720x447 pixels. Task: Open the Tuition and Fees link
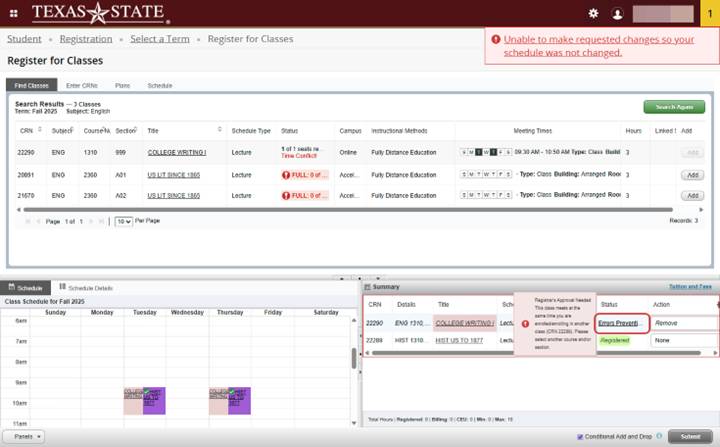coord(690,287)
